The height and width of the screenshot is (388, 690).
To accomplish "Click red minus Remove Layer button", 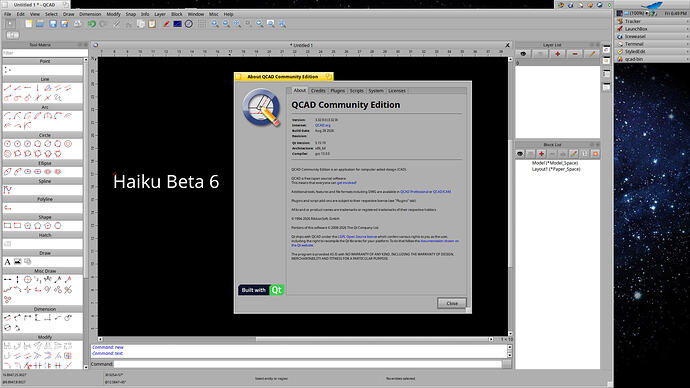I will tap(575, 54).
